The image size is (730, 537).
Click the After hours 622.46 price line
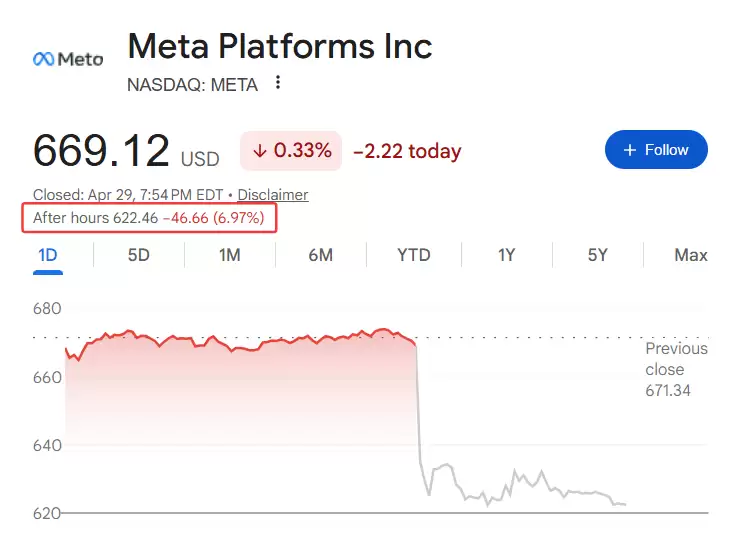click(x=150, y=218)
